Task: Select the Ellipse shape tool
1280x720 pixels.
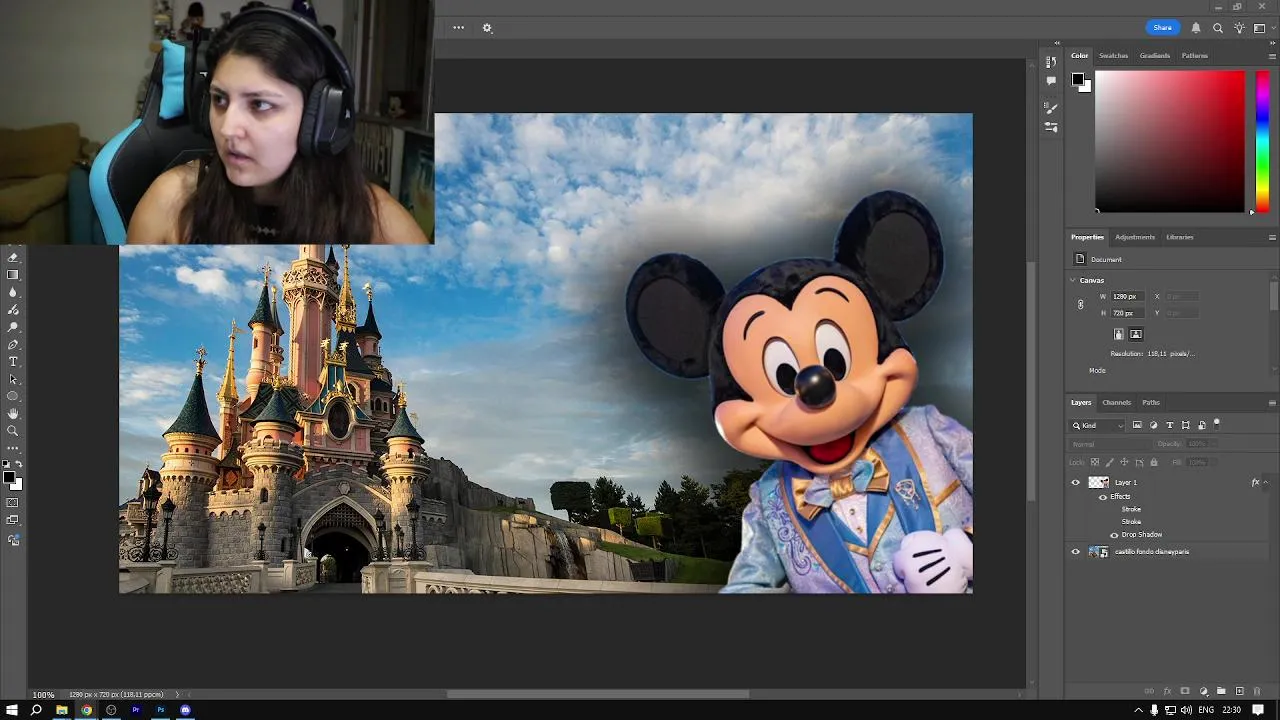Action: [x=13, y=396]
